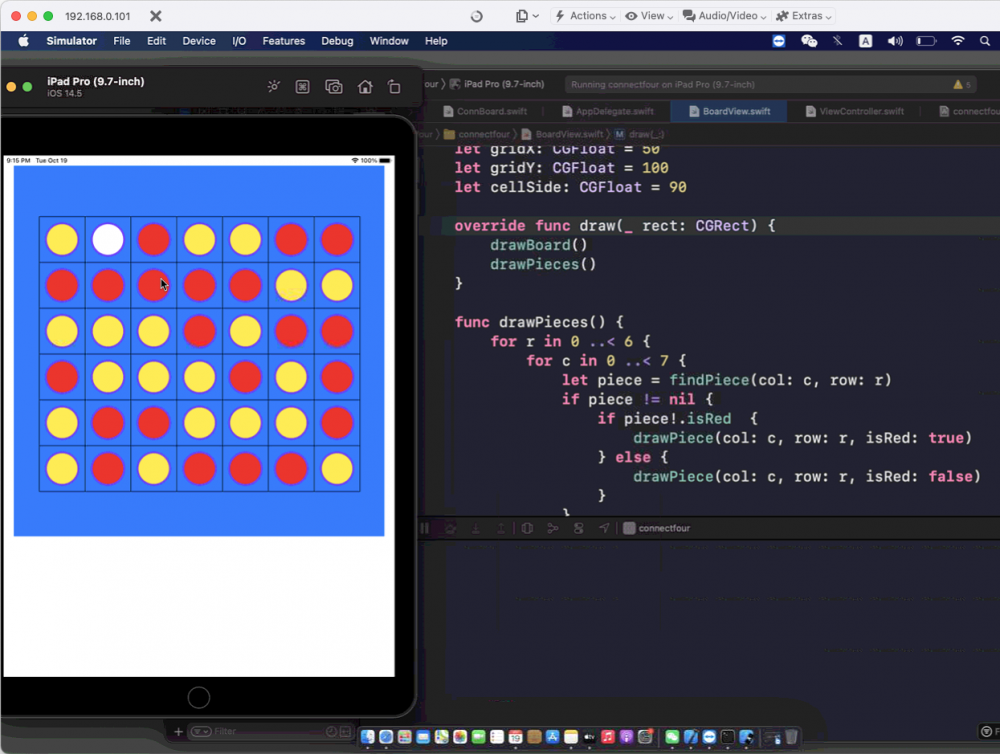The width and height of the screenshot is (1000, 754).
Task: Click the Step Out debug arrow
Action: [x=501, y=528]
